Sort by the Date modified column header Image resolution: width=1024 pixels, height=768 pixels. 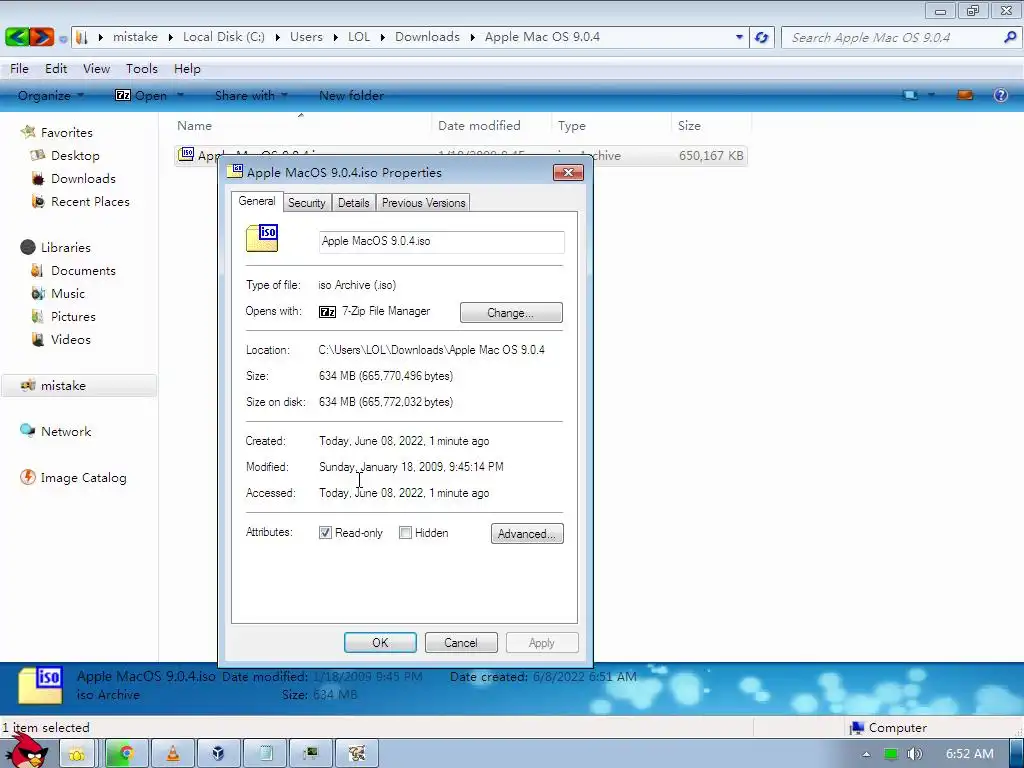click(x=479, y=125)
